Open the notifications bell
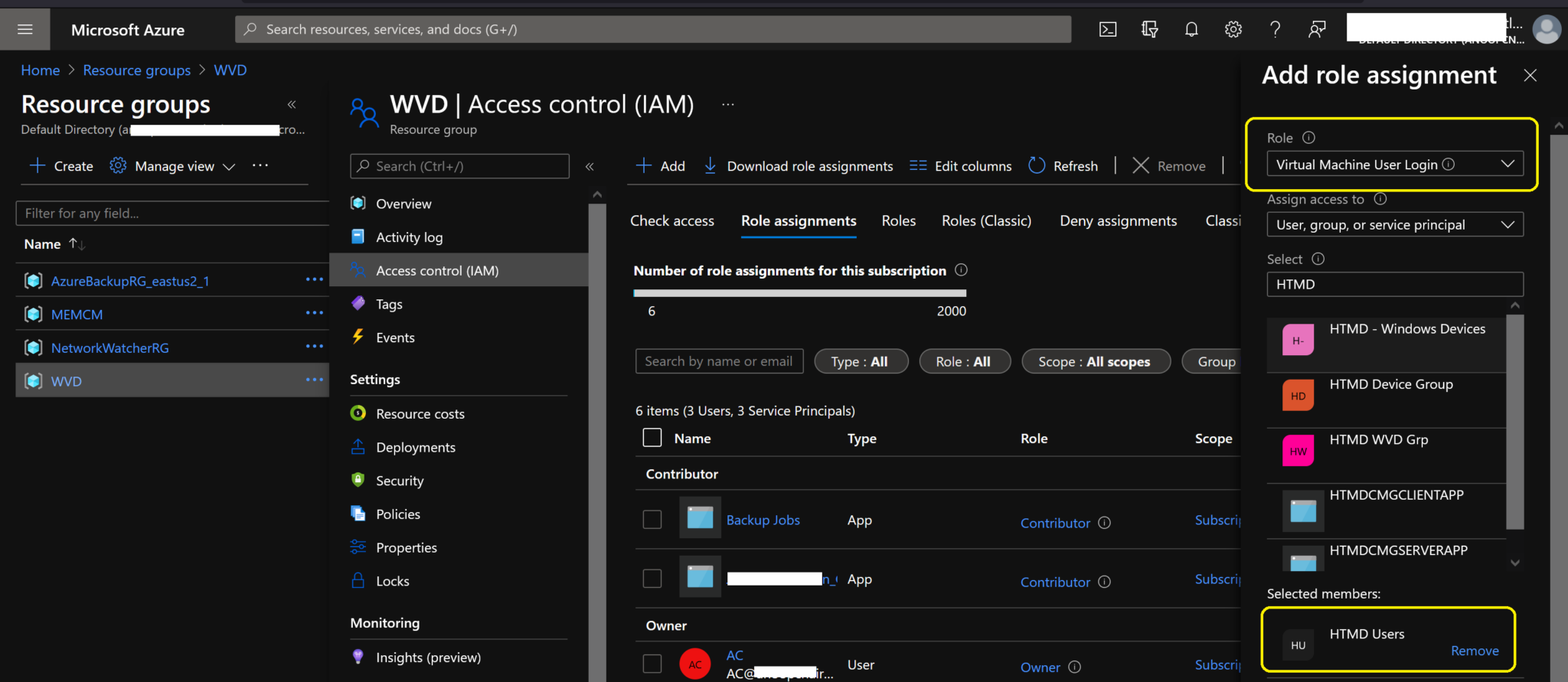This screenshot has height=682, width=1568. tap(1191, 30)
